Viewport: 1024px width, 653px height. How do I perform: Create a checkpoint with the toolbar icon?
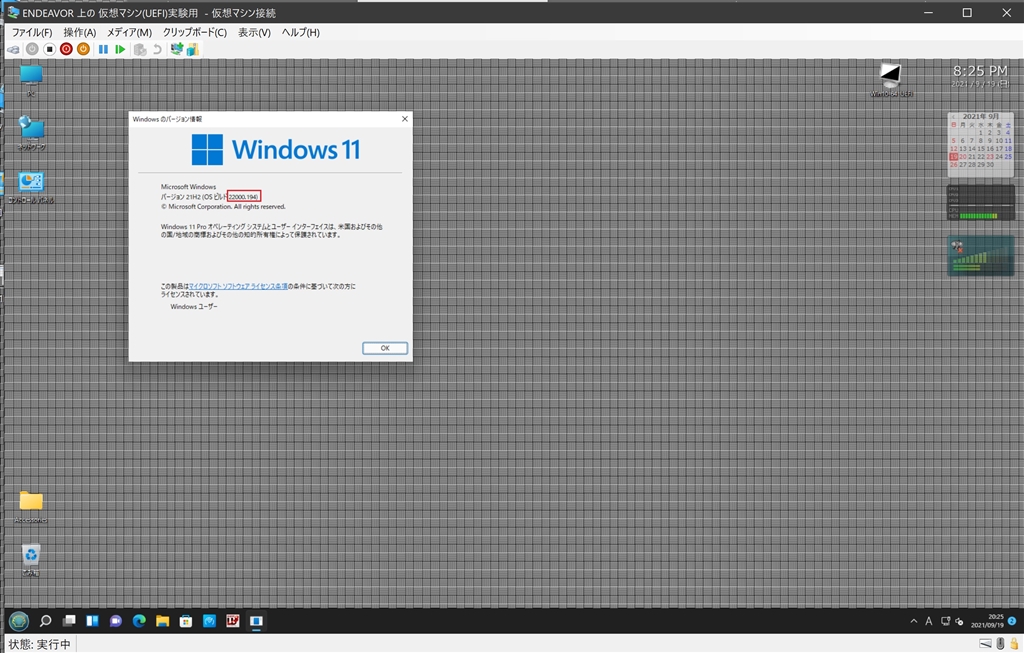click(140, 50)
